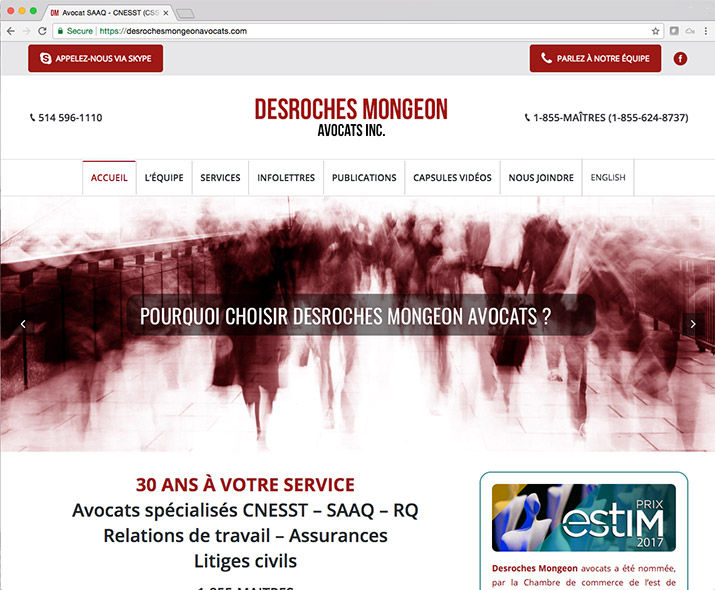
Task: Click the address bar URL field
Action: (350, 31)
